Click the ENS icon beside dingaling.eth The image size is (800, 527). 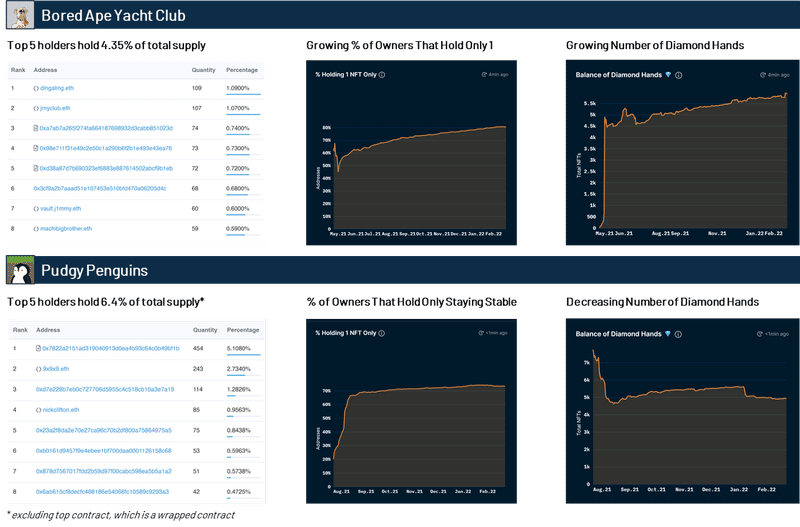click(x=36, y=88)
